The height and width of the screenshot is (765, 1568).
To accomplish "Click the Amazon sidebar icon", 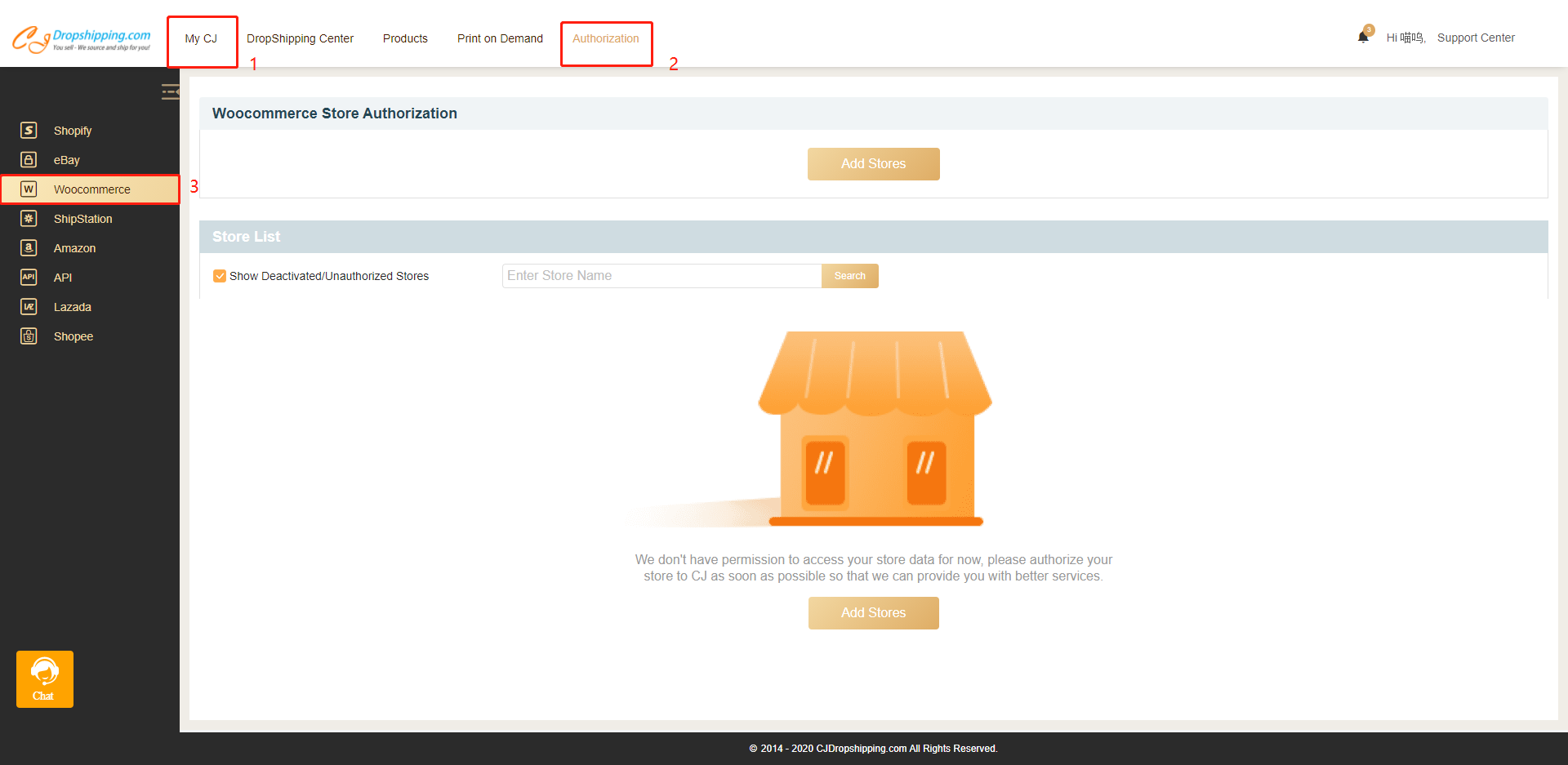I will [29, 248].
